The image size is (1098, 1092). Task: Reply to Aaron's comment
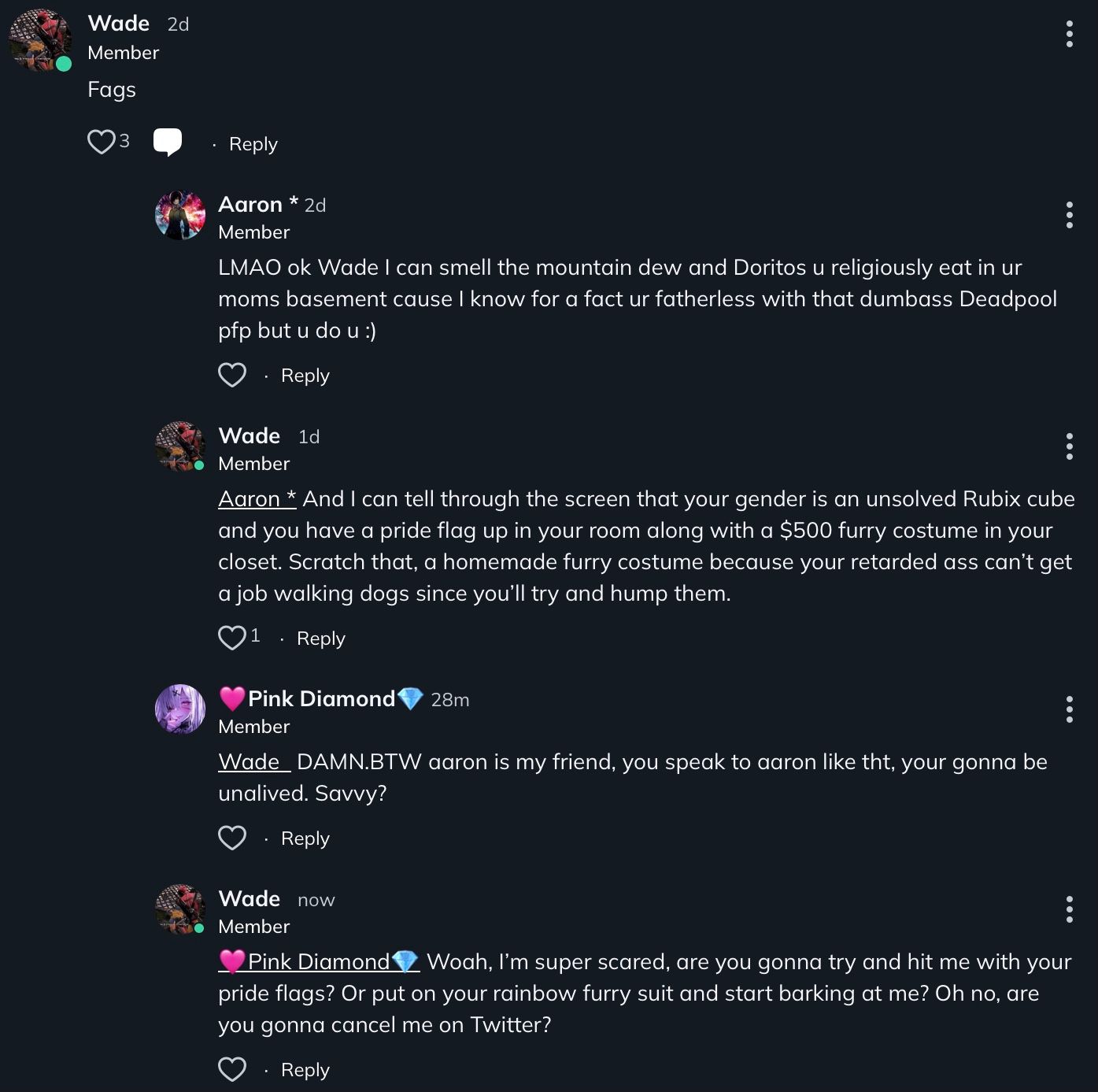point(305,376)
